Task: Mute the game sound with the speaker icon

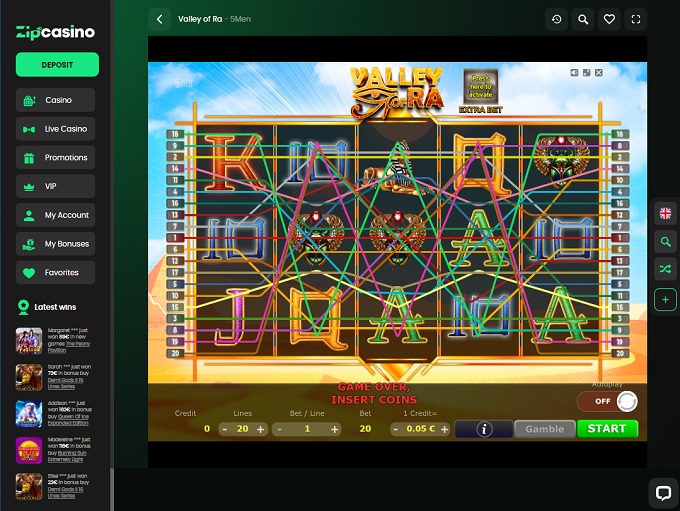Action: [x=575, y=73]
